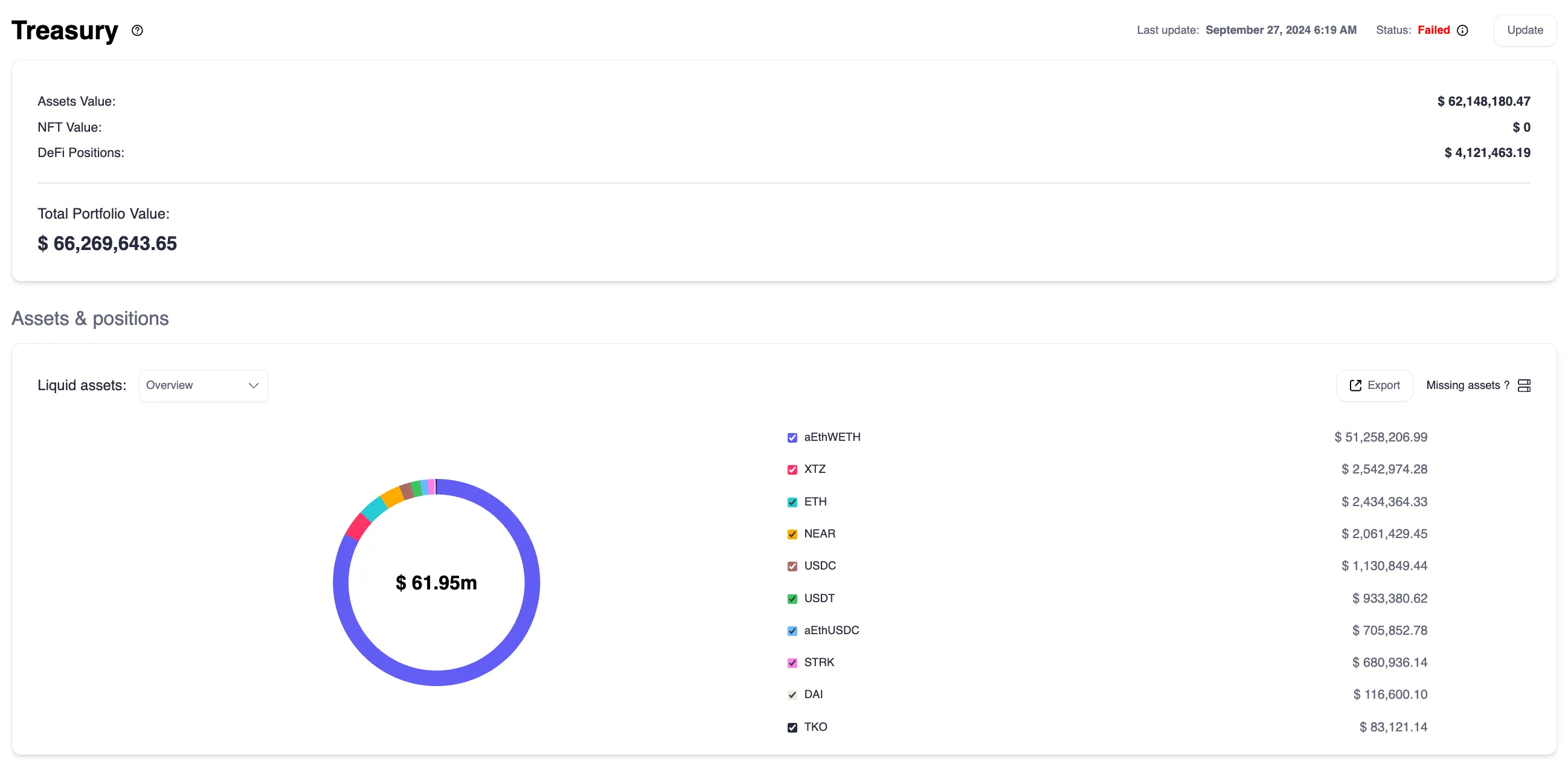Toggle the USDT asset checkbox

pos(792,599)
